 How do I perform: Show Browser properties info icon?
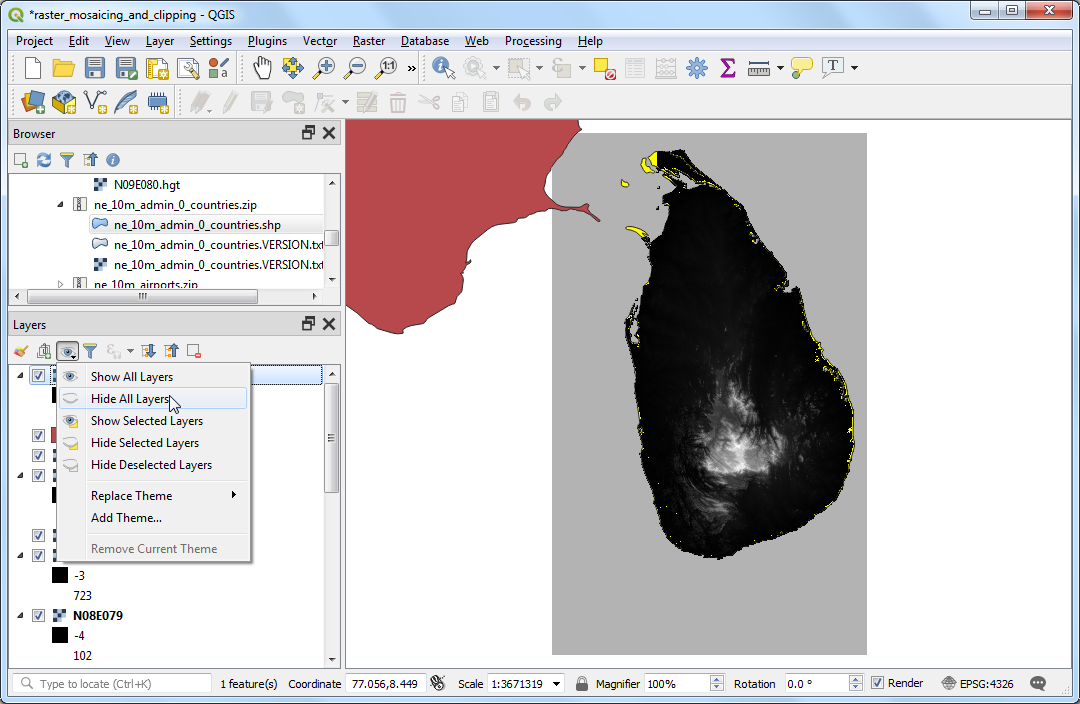click(x=113, y=160)
